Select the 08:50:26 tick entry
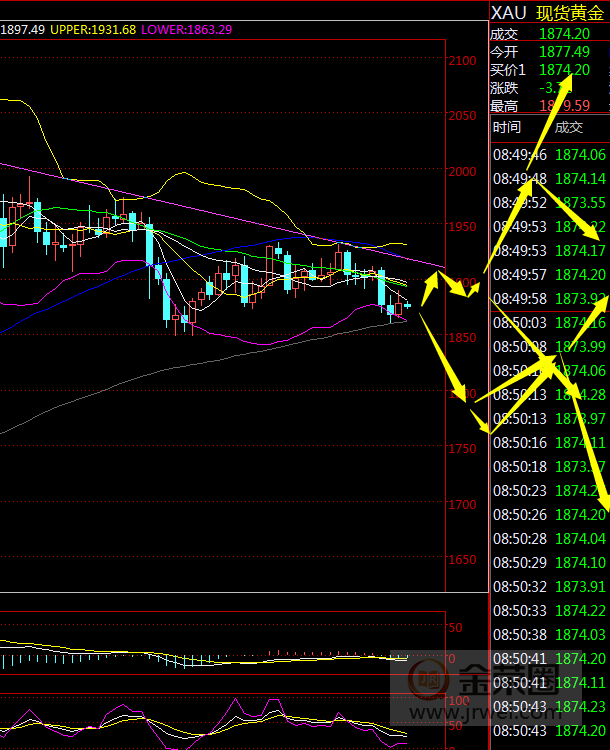This screenshot has width=610, height=750. [x=548, y=515]
